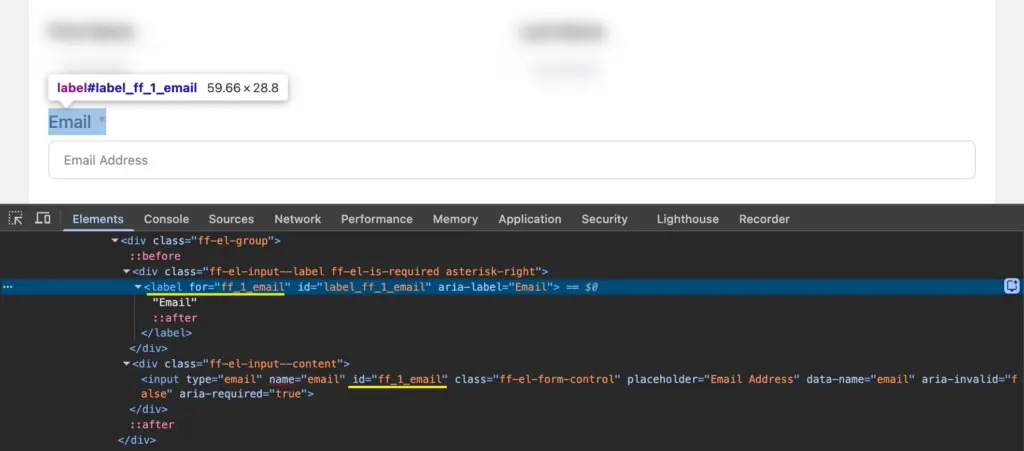
Task: Click into the Email Address input field
Action: tap(511, 160)
